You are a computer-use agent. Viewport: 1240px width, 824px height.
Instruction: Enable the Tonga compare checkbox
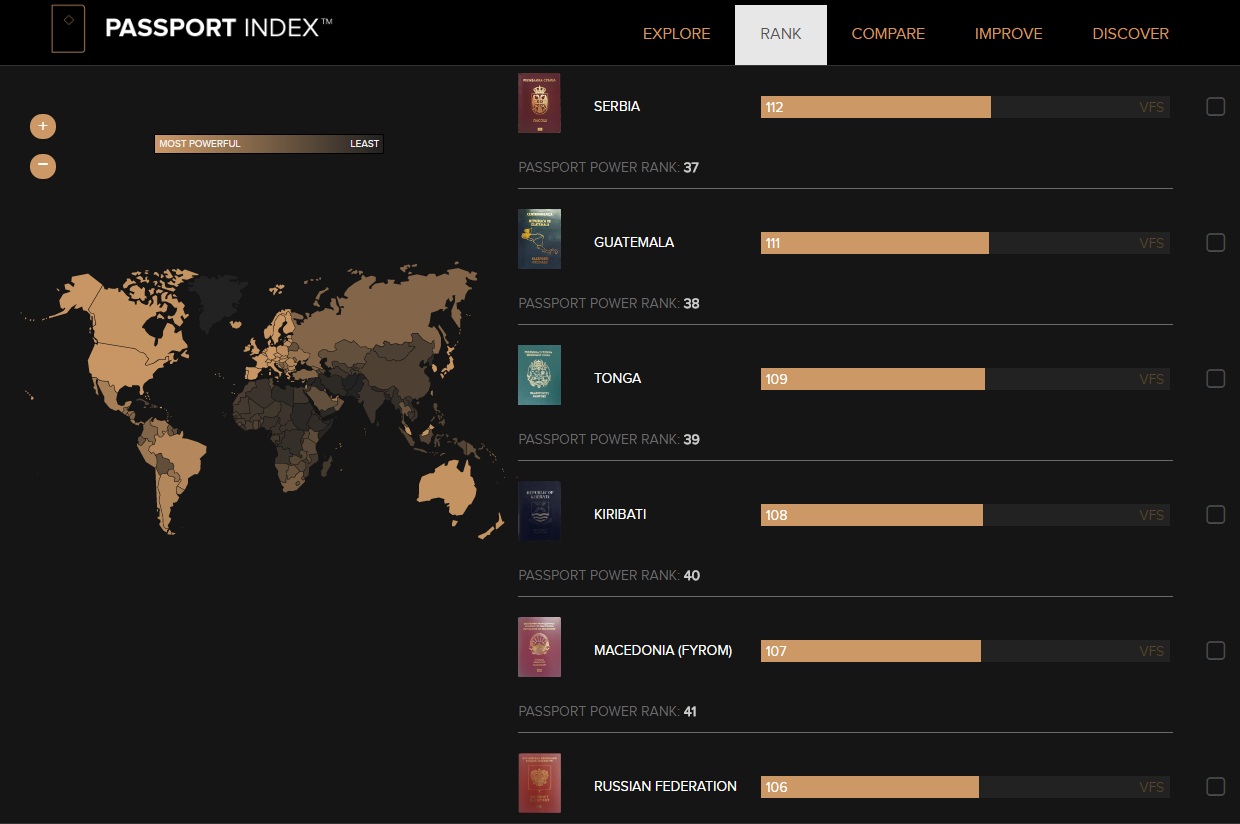point(1215,379)
